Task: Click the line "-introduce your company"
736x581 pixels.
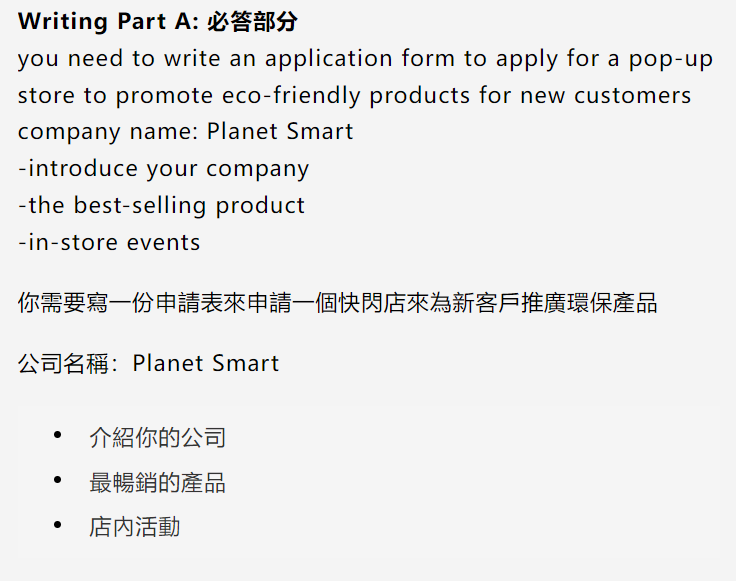Action: click(x=163, y=169)
